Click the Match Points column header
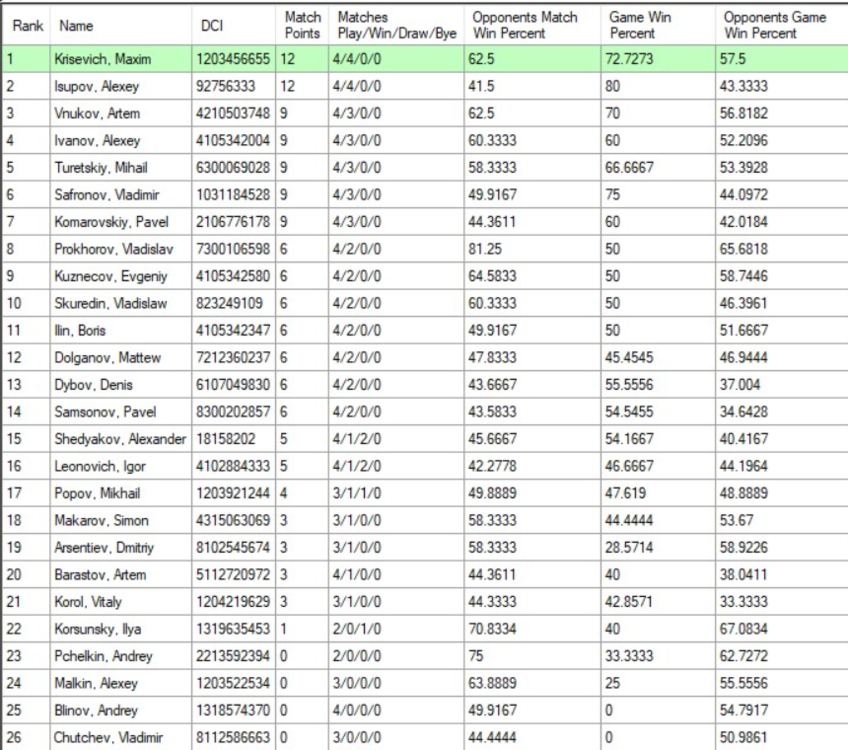The width and height of the screenshot is (848, 750). click(x=302, y=25)
